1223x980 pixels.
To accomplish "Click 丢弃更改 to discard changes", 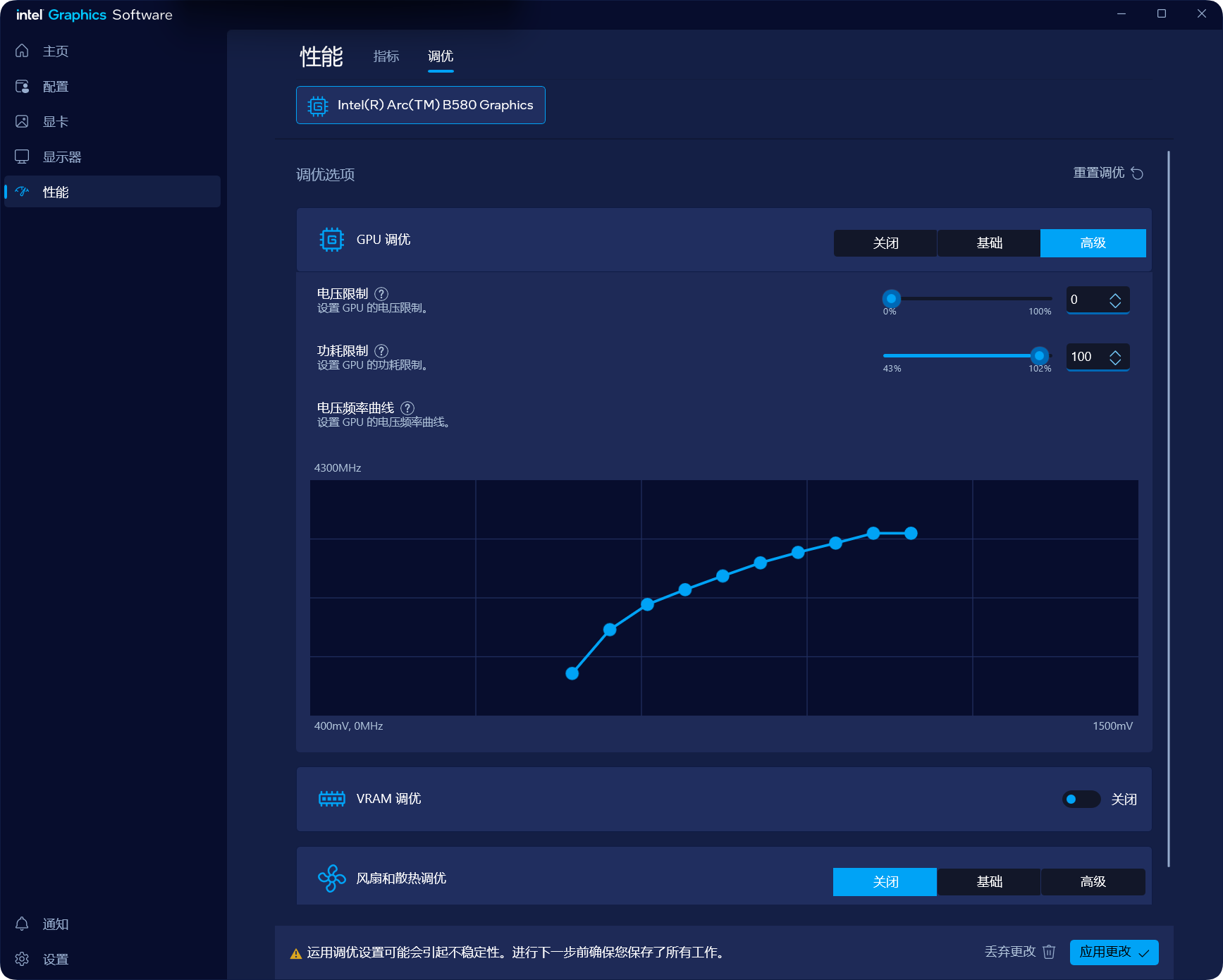I will tap(1019, 952).
